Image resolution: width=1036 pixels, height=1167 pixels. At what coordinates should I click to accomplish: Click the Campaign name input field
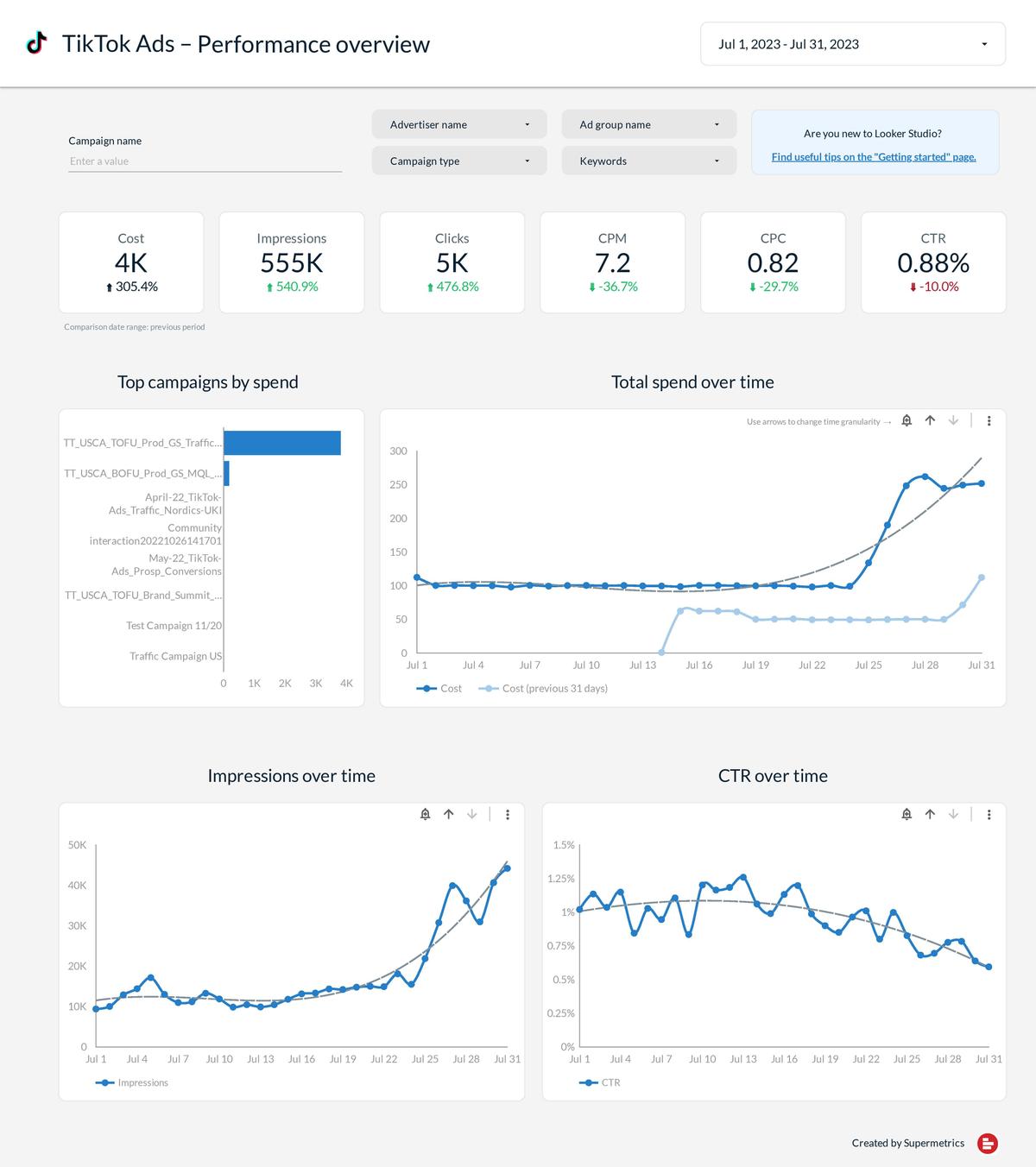pyautogui.click(x=205, y=161)
